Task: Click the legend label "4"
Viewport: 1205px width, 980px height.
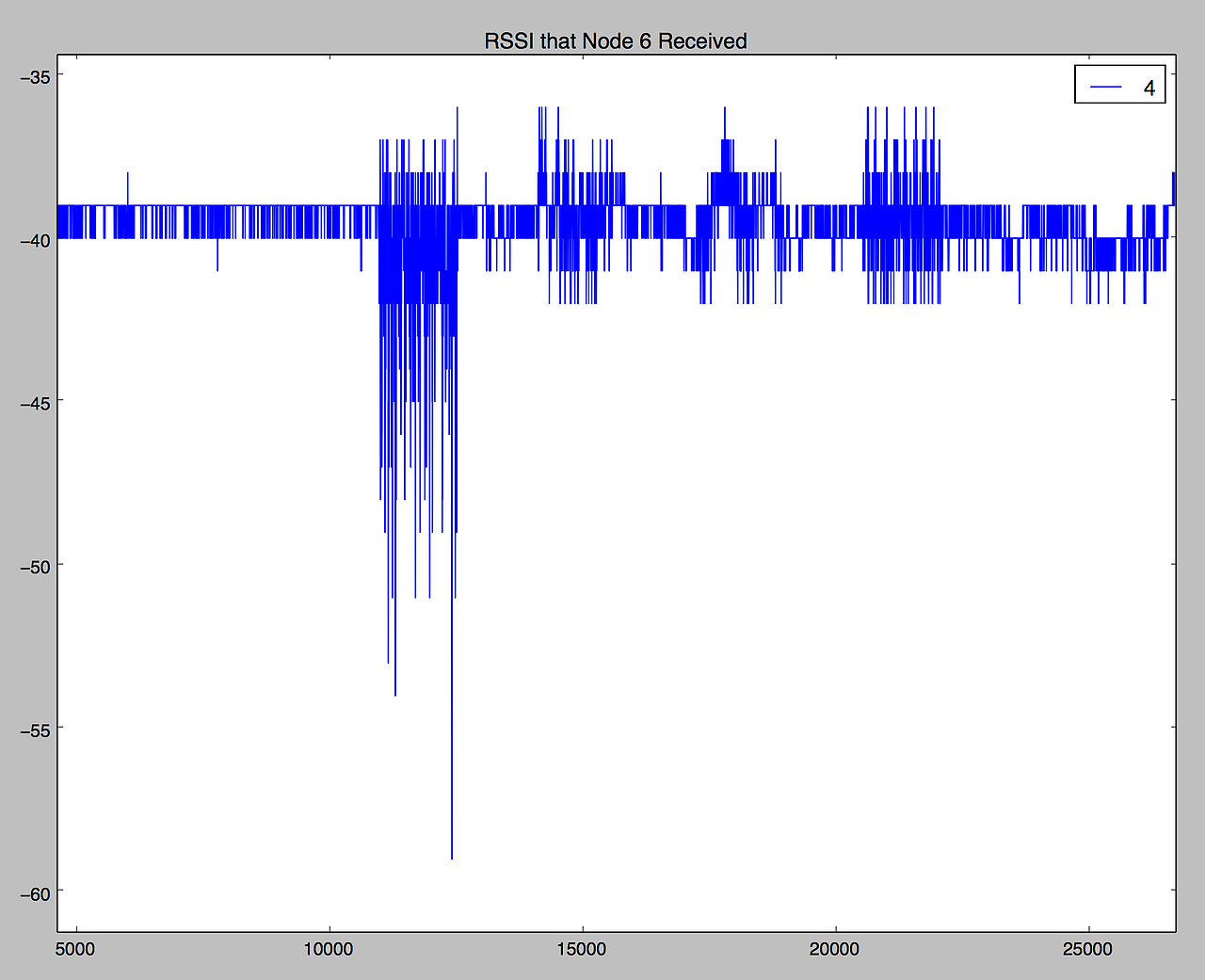Action: [1149, 86]
